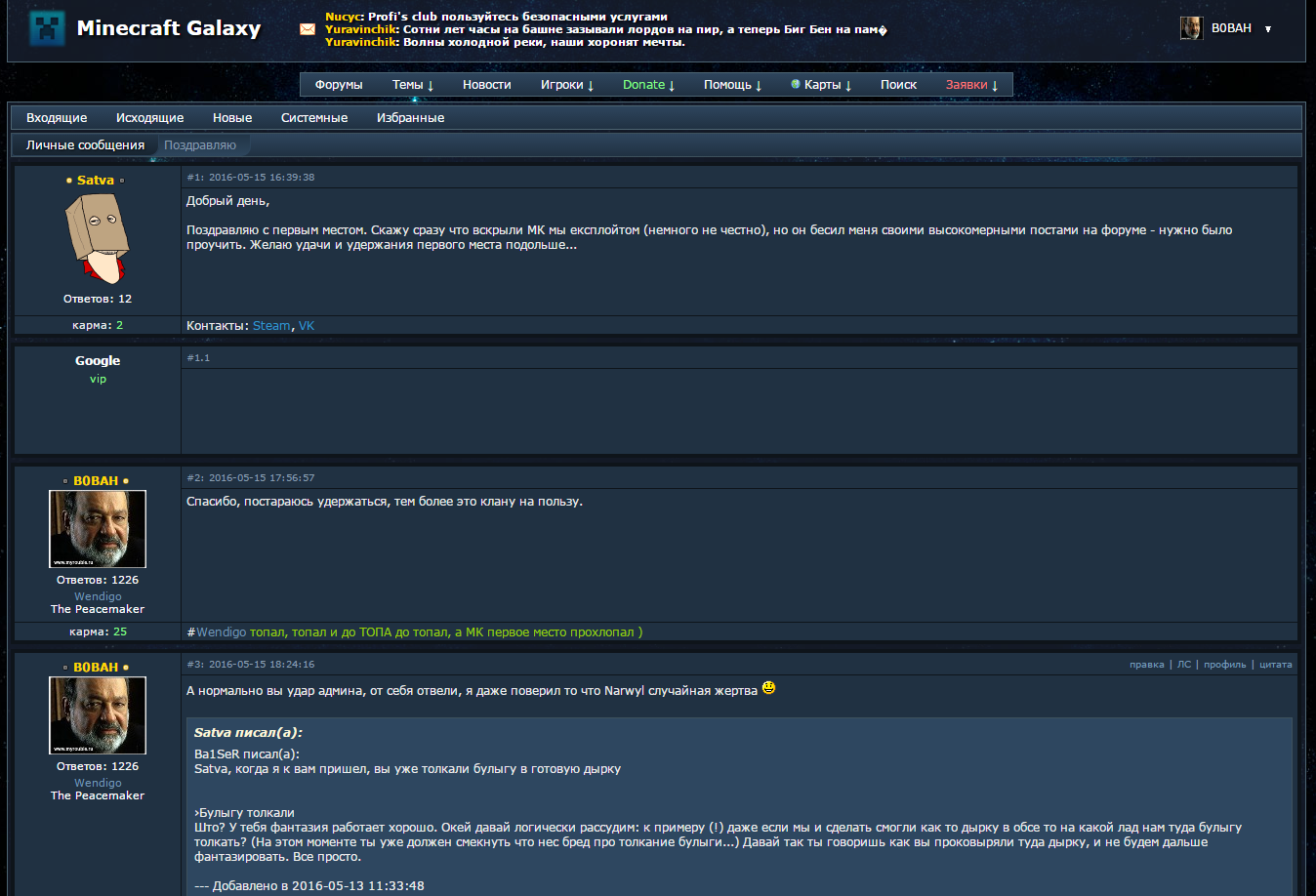Click the globe icon beside Карты

(x=796, y=84)
